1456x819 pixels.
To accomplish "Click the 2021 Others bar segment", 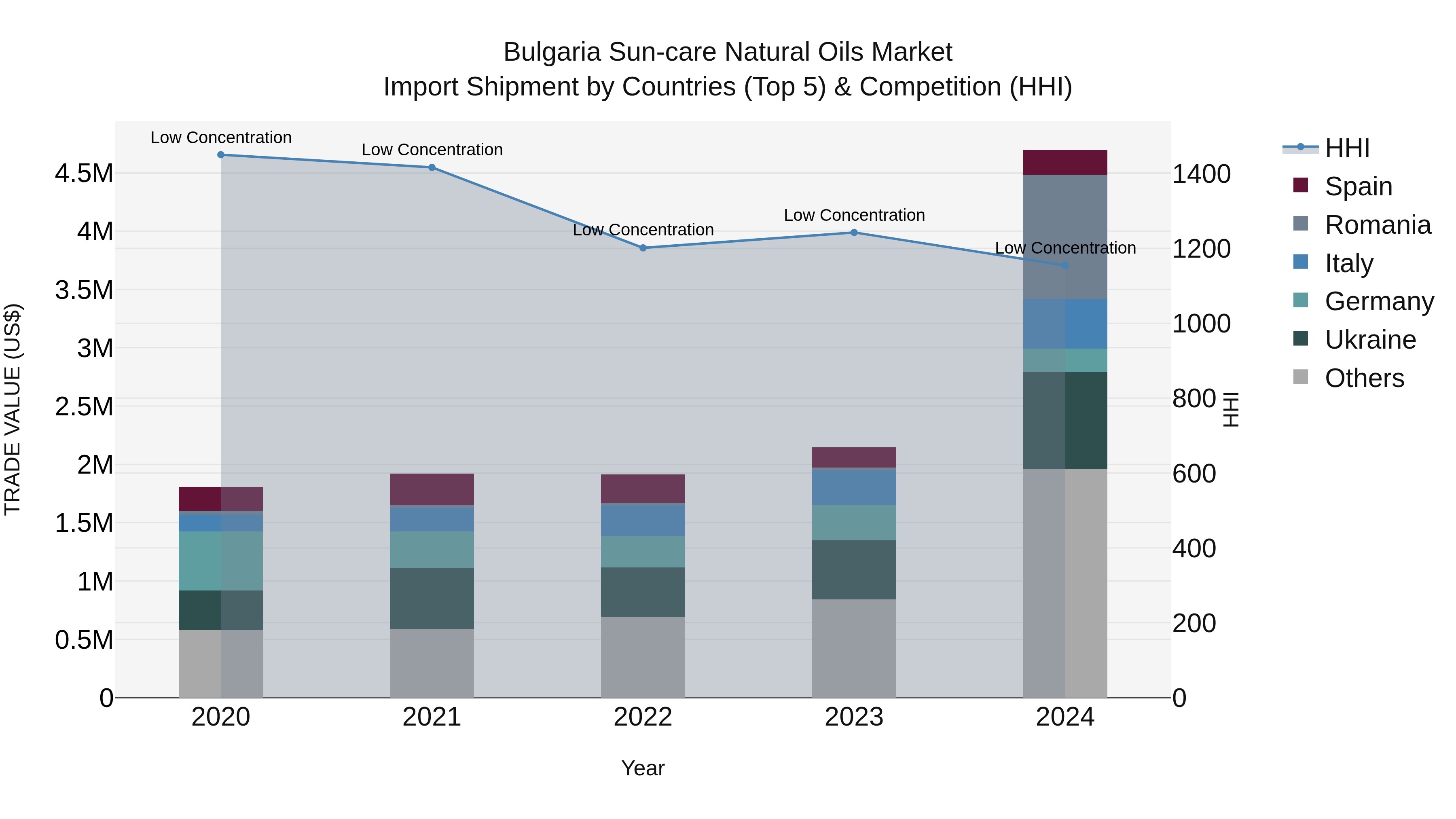I will [432, 663].
